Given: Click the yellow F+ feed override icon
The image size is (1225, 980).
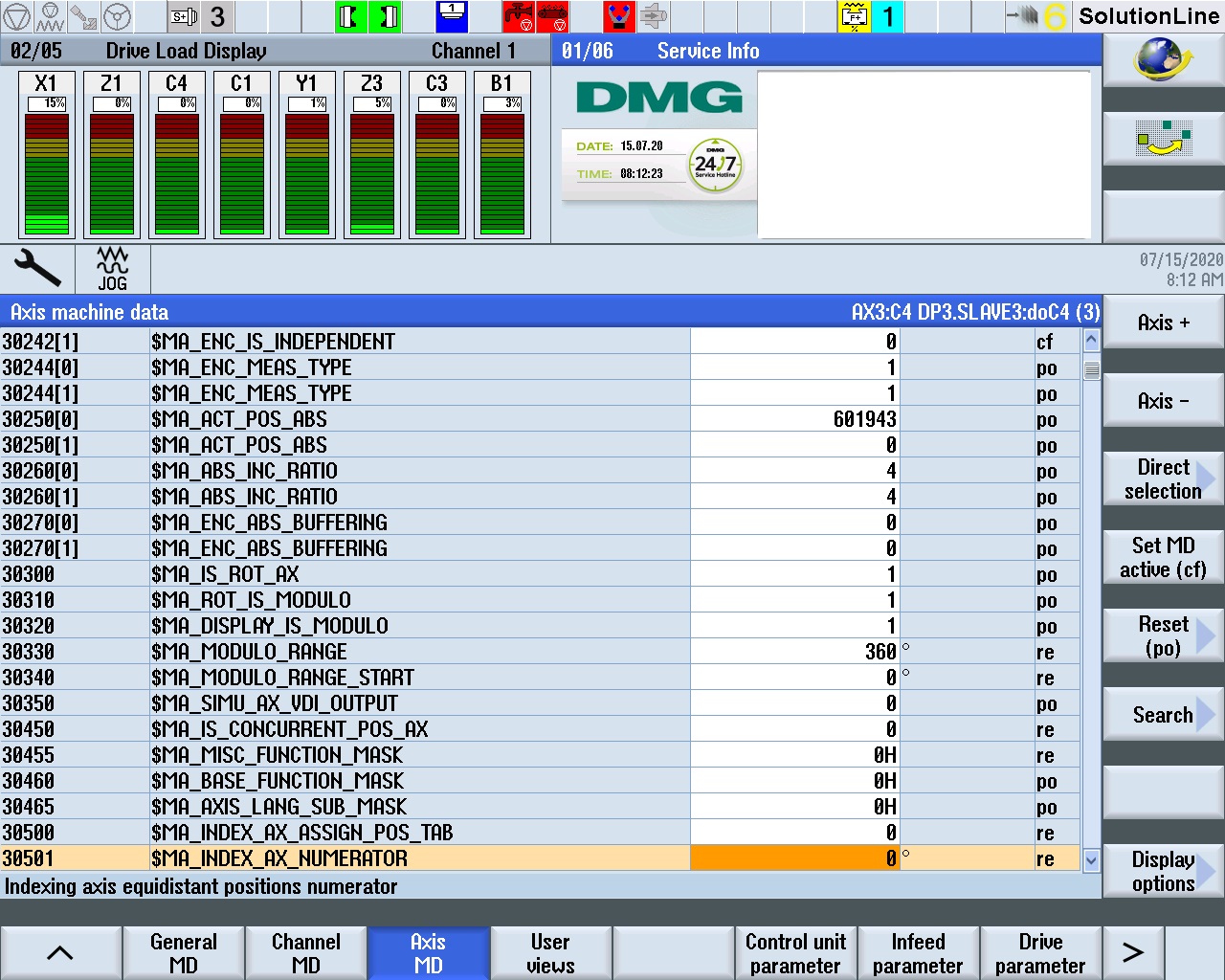Looking at the screenshot, I should pyautogui.click(x=854, y=16).
